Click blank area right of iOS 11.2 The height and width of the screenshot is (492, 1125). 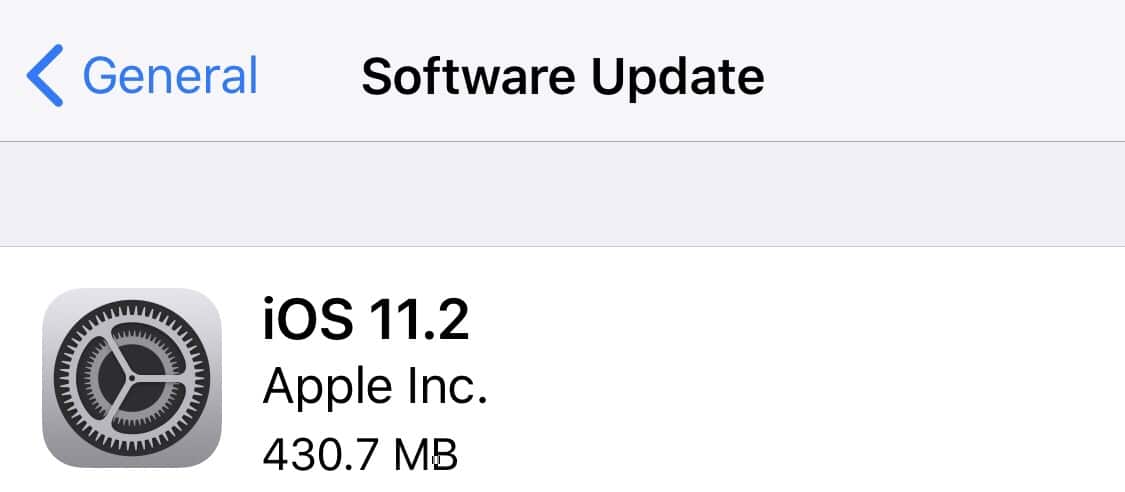point(789,319)
